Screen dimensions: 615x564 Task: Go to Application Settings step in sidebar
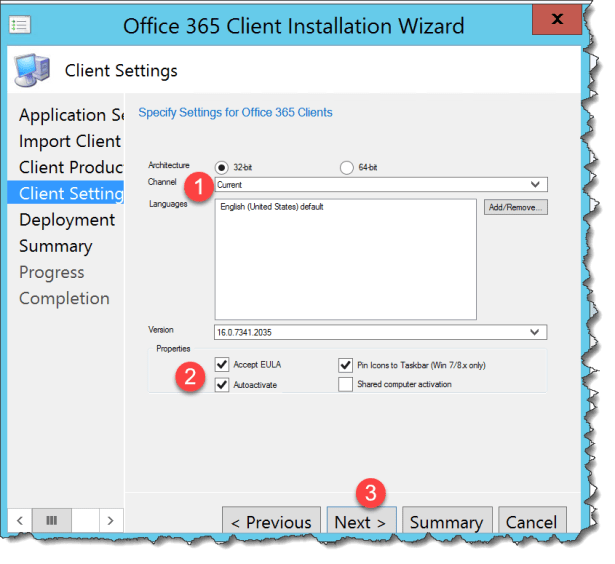coord(71,115)
